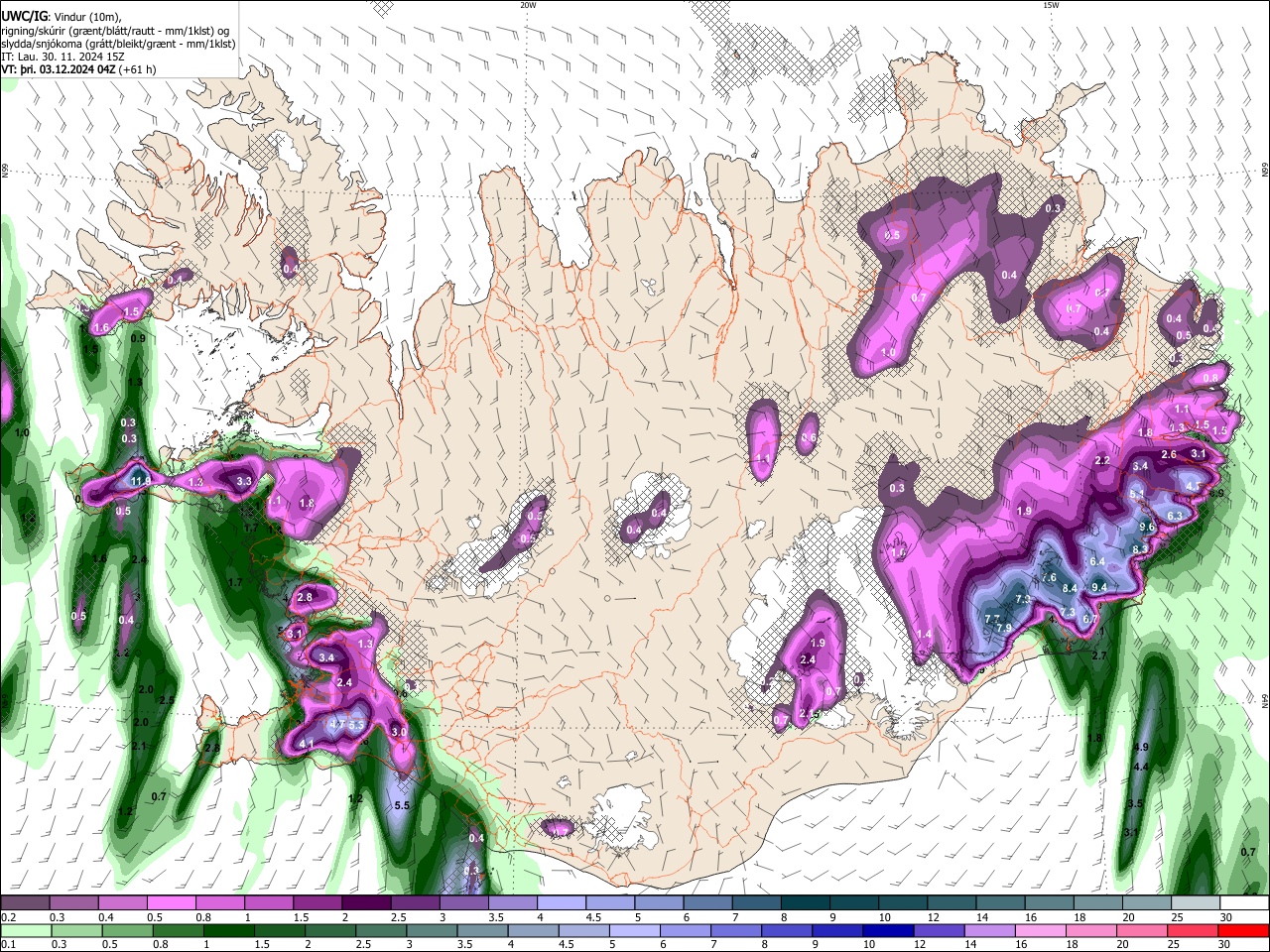This screenshot has width=1270, height=952.
Task: Click the 4.9 rain value over the southeast sea
Action: (1141, 748)
